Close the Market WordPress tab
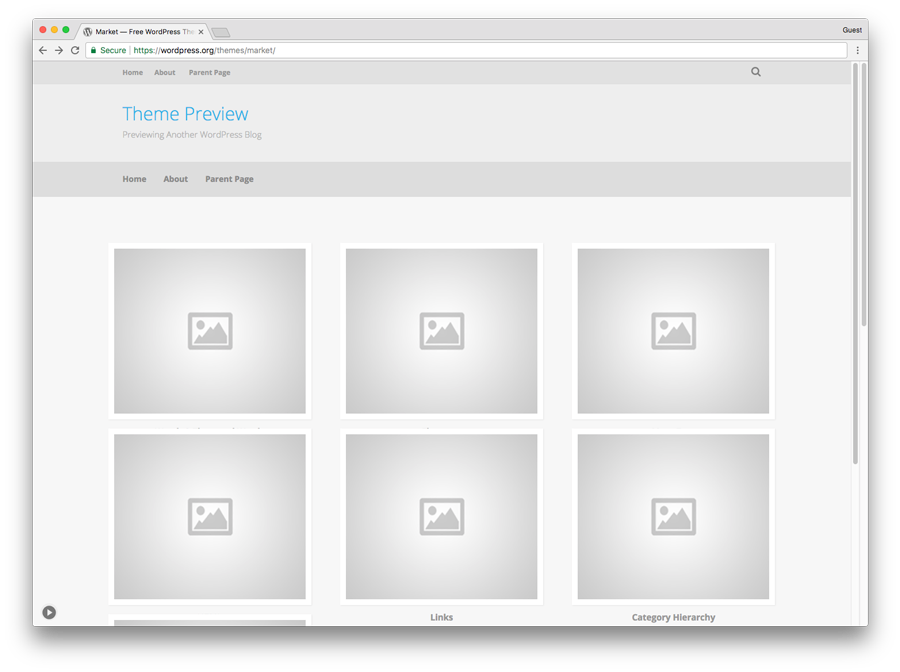 click(201, 32)
